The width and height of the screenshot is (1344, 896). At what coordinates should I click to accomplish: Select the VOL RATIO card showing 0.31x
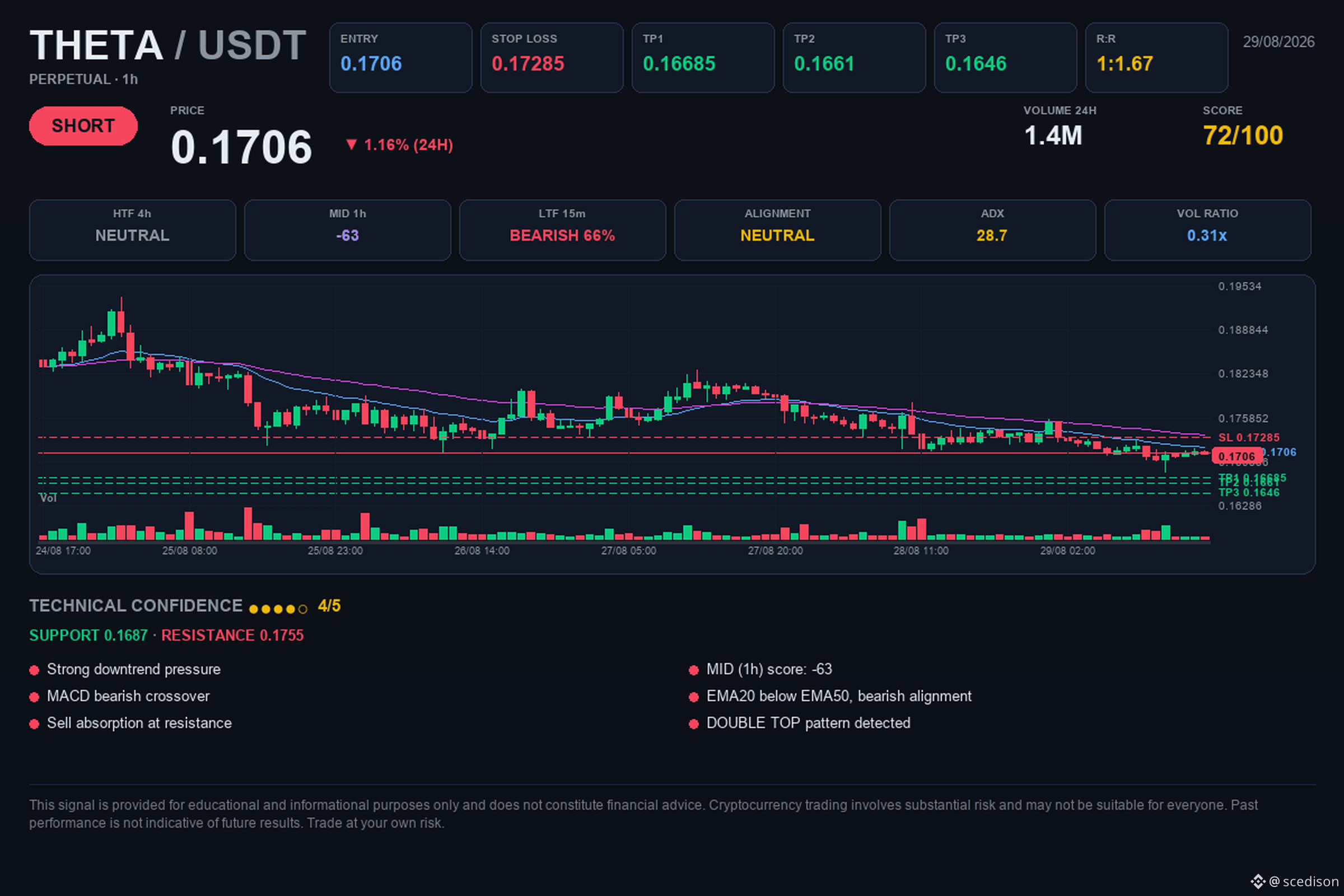point(1207,230)
